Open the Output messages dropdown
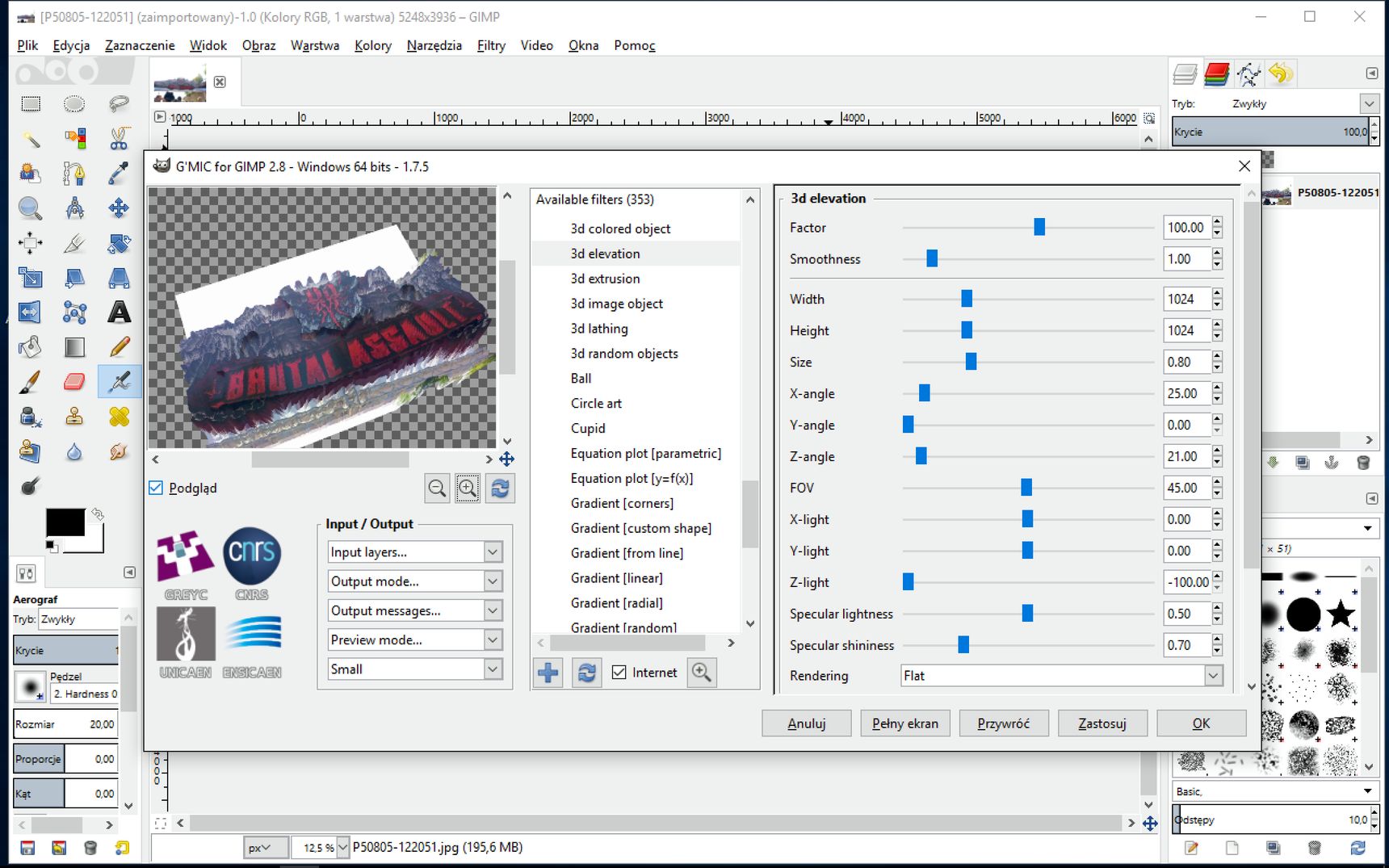The height and width of the screenshot is (868, 1389). [x=415, y=610]
